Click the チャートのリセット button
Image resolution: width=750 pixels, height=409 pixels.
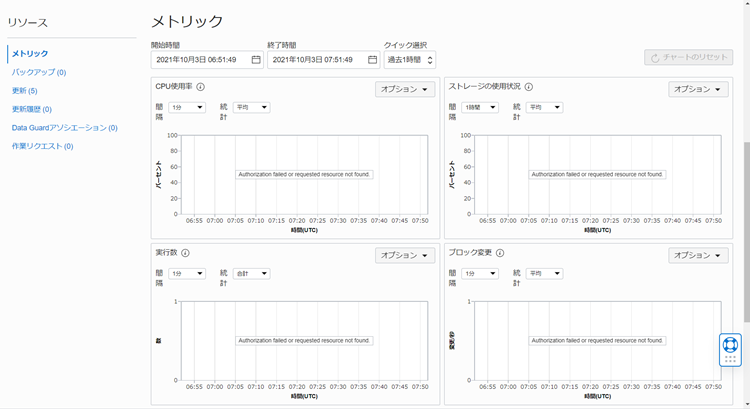689,58
